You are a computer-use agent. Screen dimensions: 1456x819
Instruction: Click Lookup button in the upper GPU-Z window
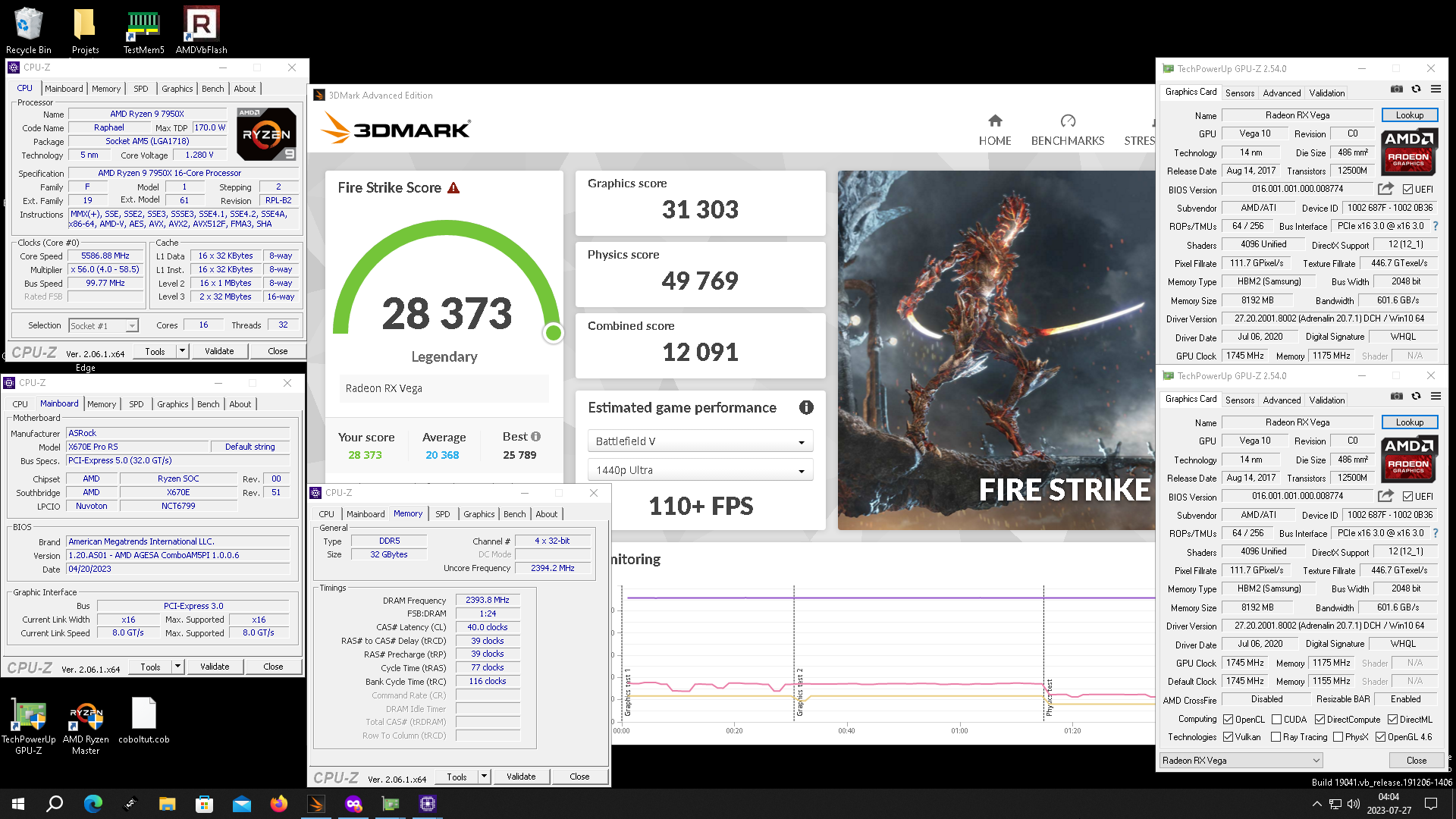click(1410, 115)
